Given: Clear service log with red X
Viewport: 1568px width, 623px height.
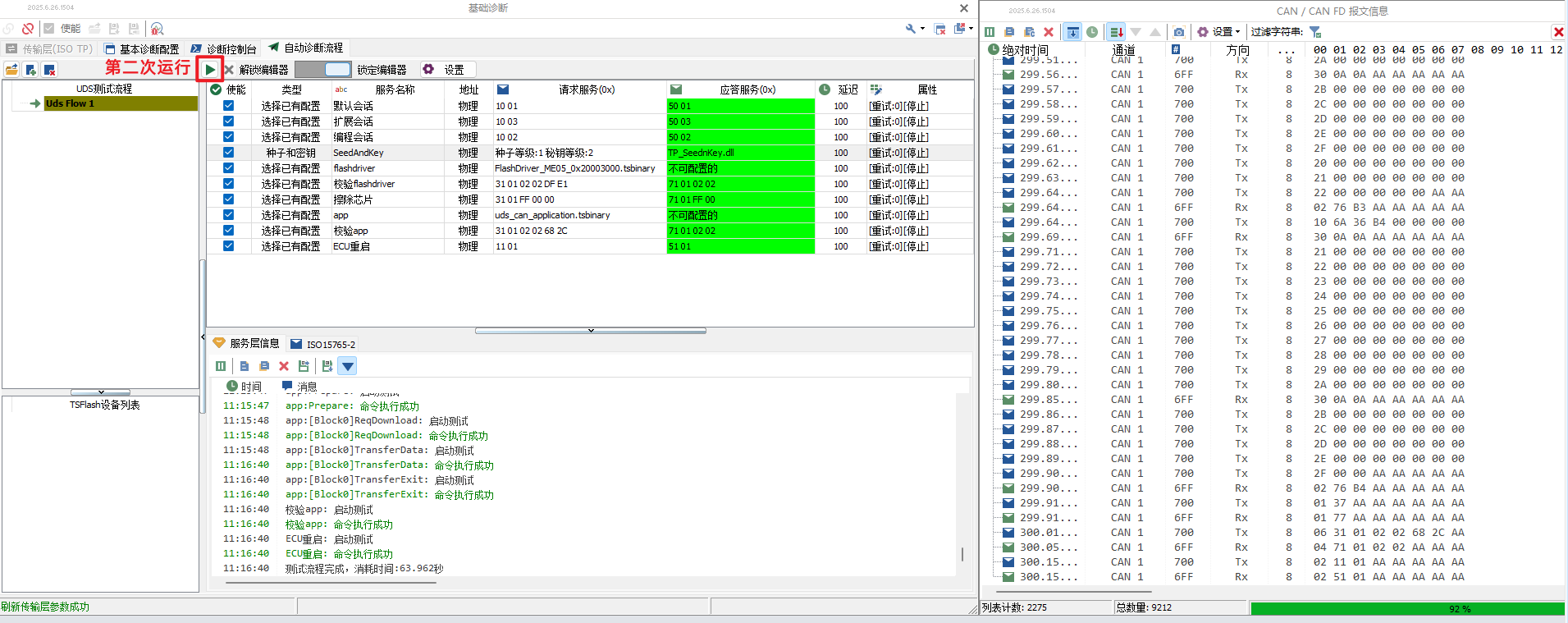Looking at the screenshot, I should 284,366.
